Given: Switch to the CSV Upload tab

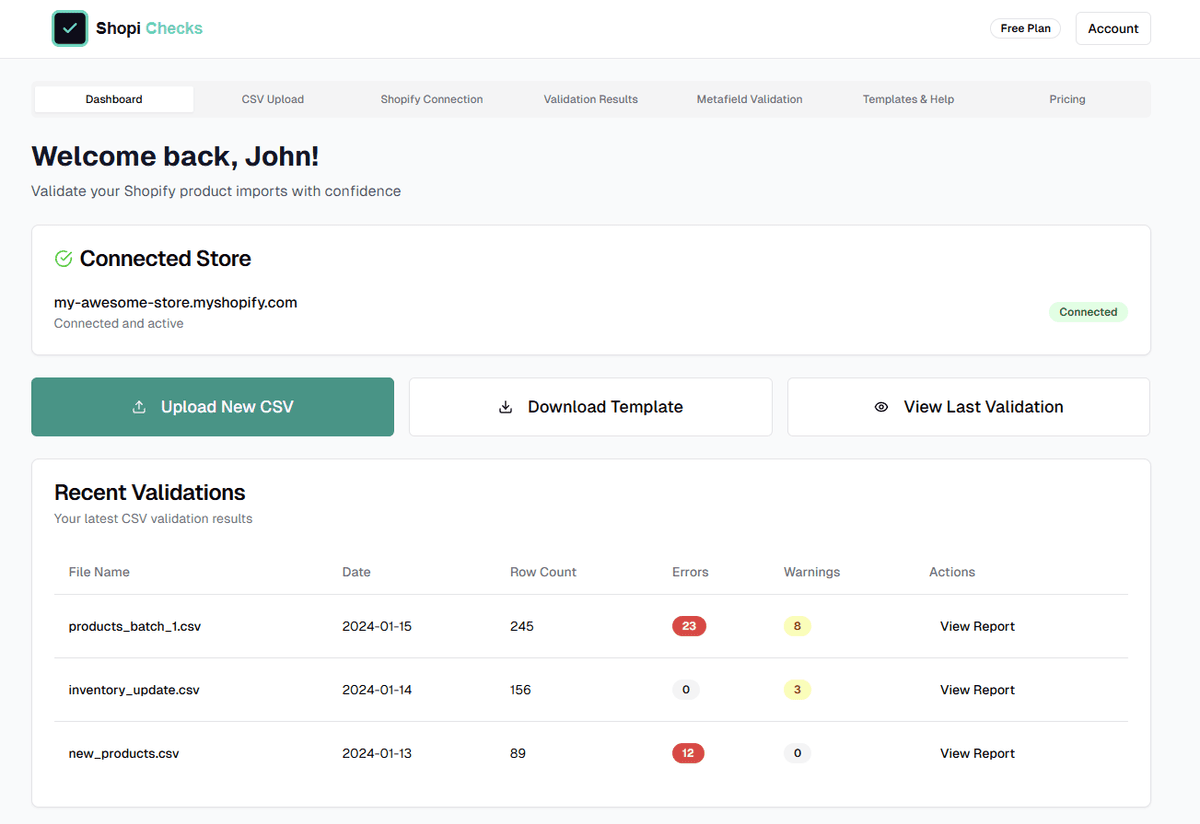Looking at the screenshot, I should (272, 99).
